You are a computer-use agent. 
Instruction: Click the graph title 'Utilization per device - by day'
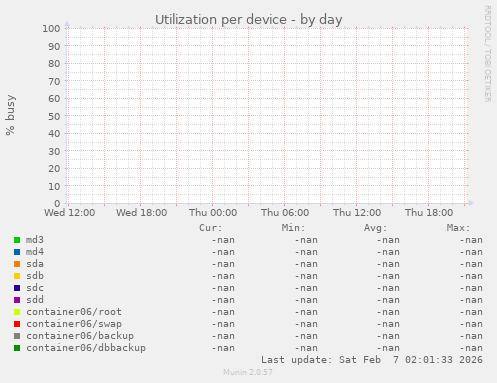pyautogui.click(x=249, y=20)
